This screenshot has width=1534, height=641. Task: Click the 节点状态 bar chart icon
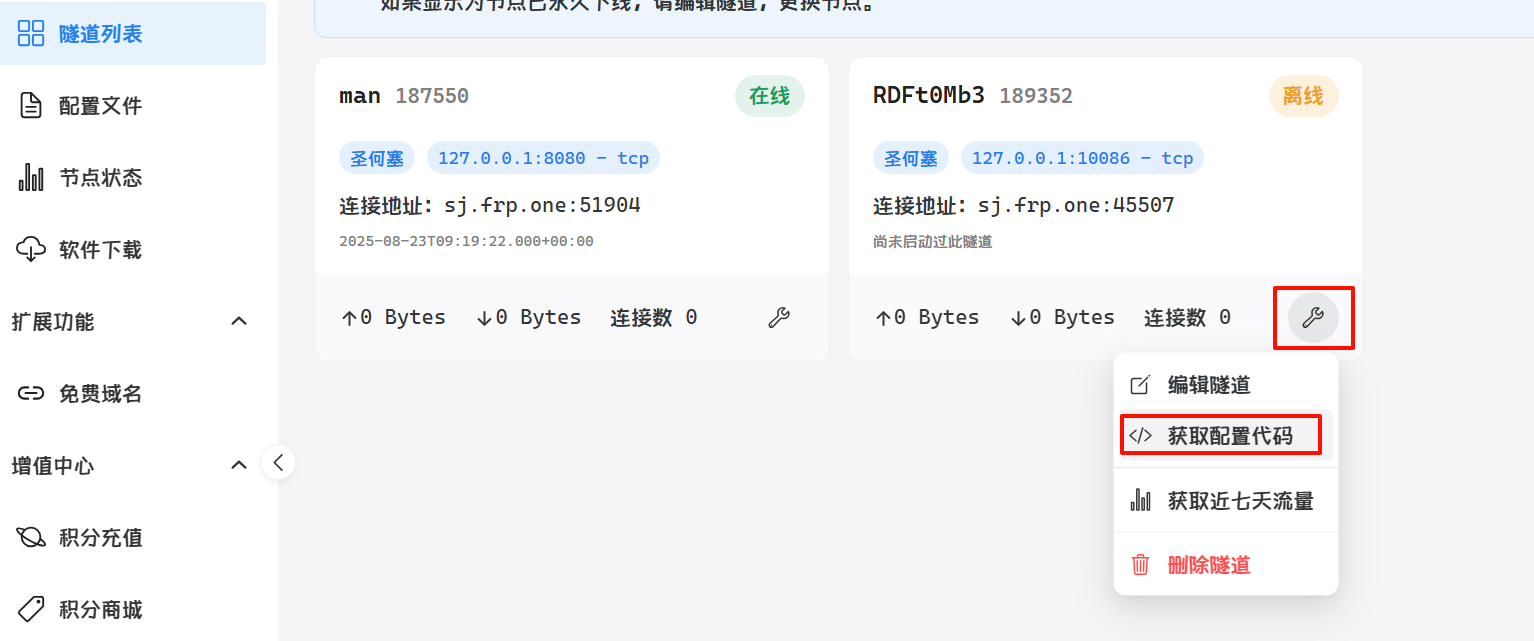[x=31, y=178]
